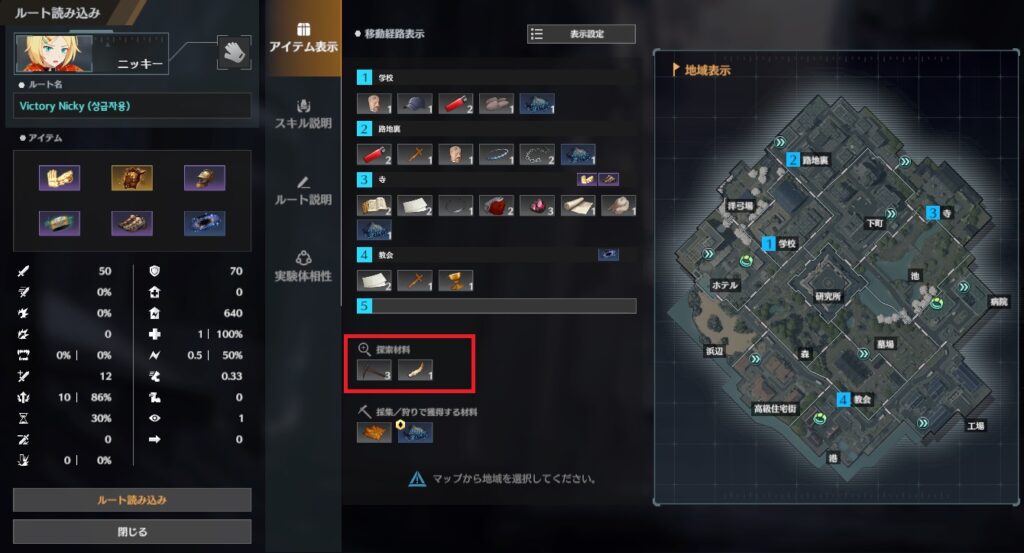
Task: Switch to the スキル説明 tab
Action: point(303,114)
